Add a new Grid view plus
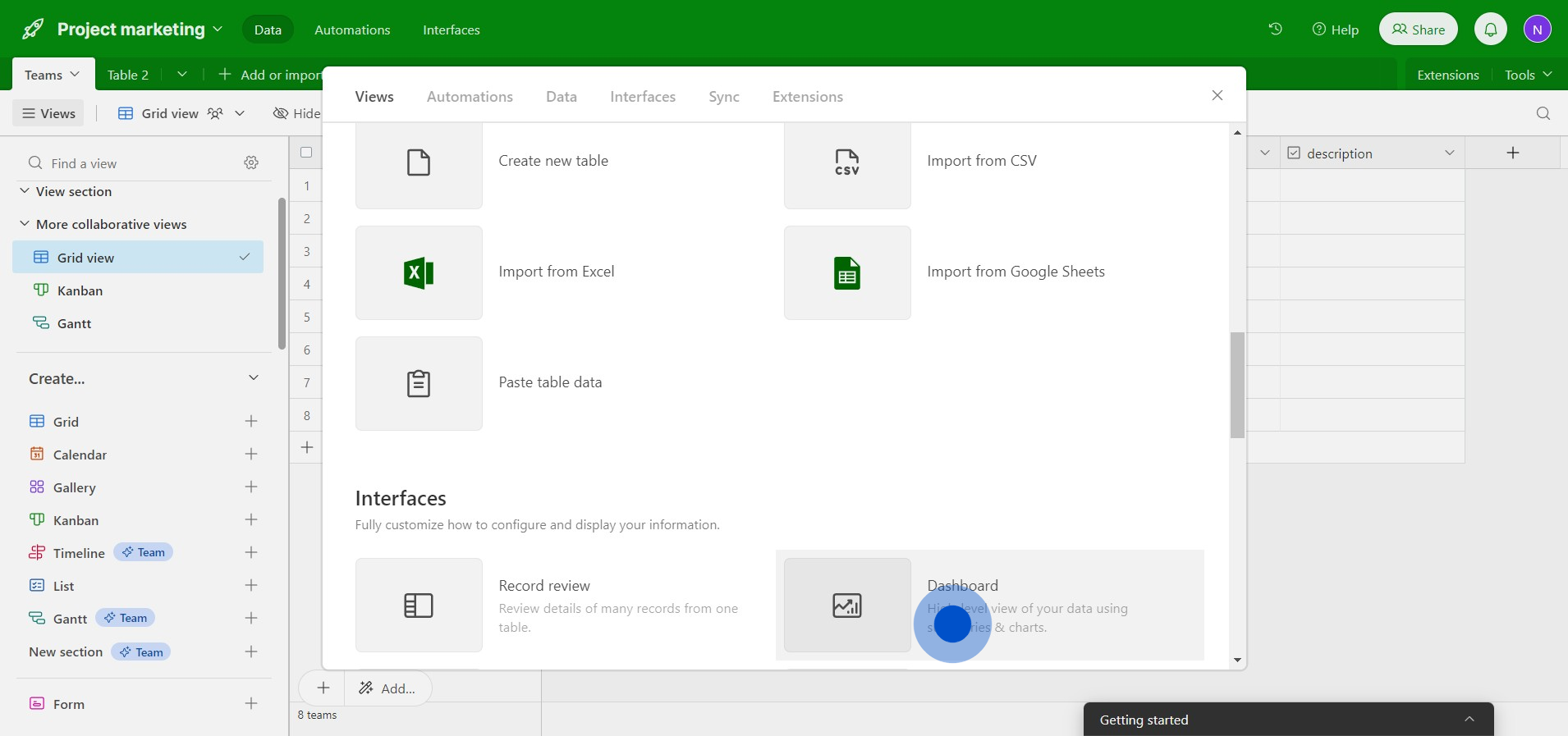This screenshot has height=736, width=1568. tap(251, 421)
